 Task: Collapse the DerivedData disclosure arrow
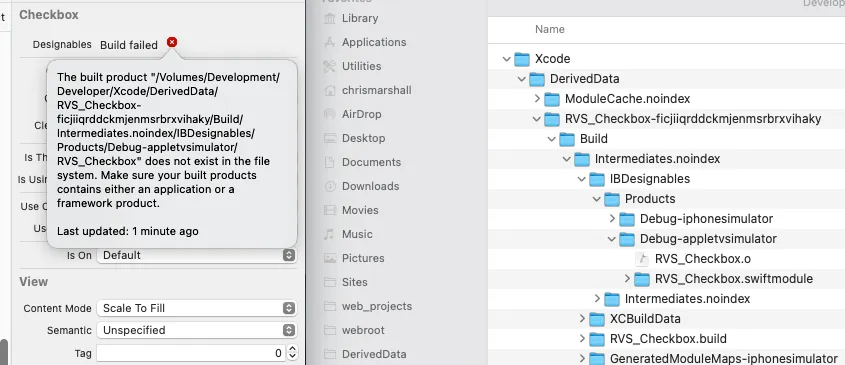pyautogui.click(x=521, y=79)
